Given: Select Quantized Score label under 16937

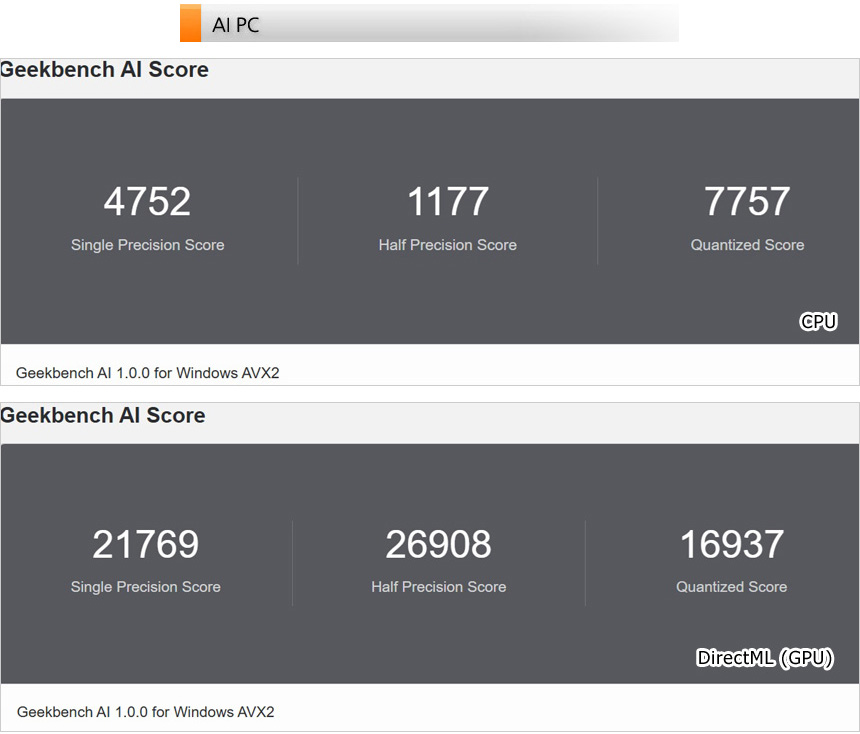Looking at the screenshot, I should (x=731, y=587).
